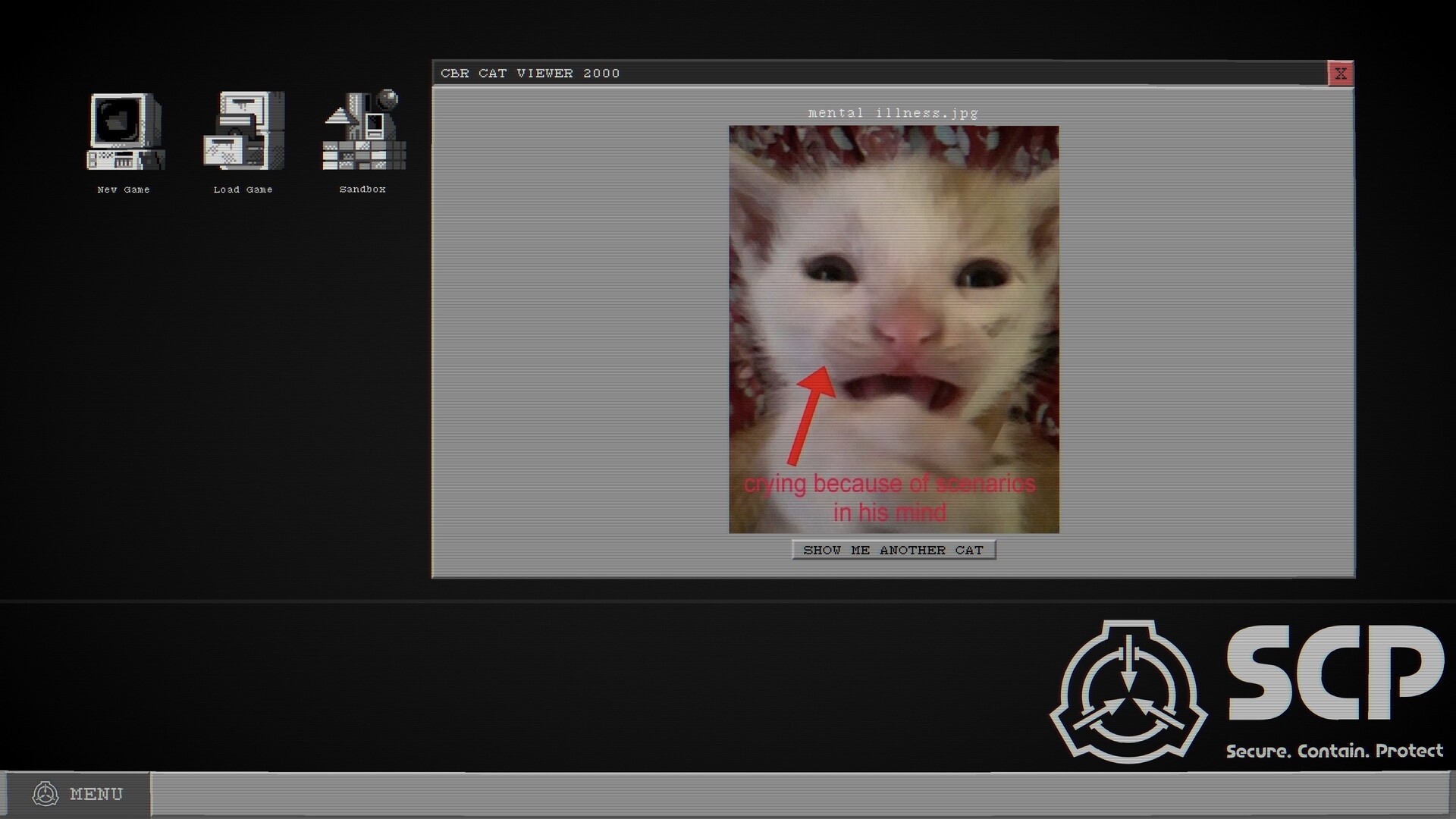This screenshot has width=1456, height=819.
Task: Click the 'mental illness.jpg' filename label
Action: tap(893, 113)
